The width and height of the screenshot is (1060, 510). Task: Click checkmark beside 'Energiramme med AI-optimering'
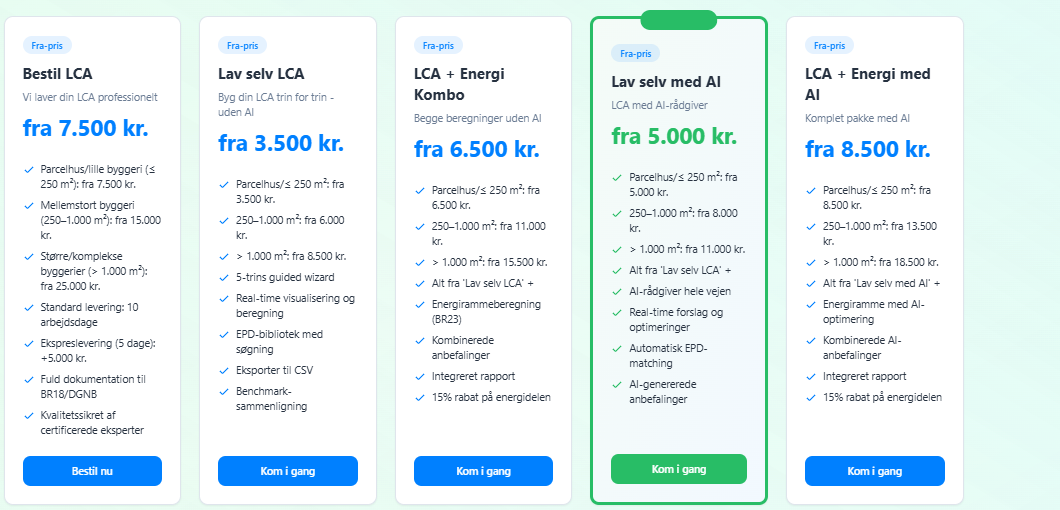[x=811, y=304]
